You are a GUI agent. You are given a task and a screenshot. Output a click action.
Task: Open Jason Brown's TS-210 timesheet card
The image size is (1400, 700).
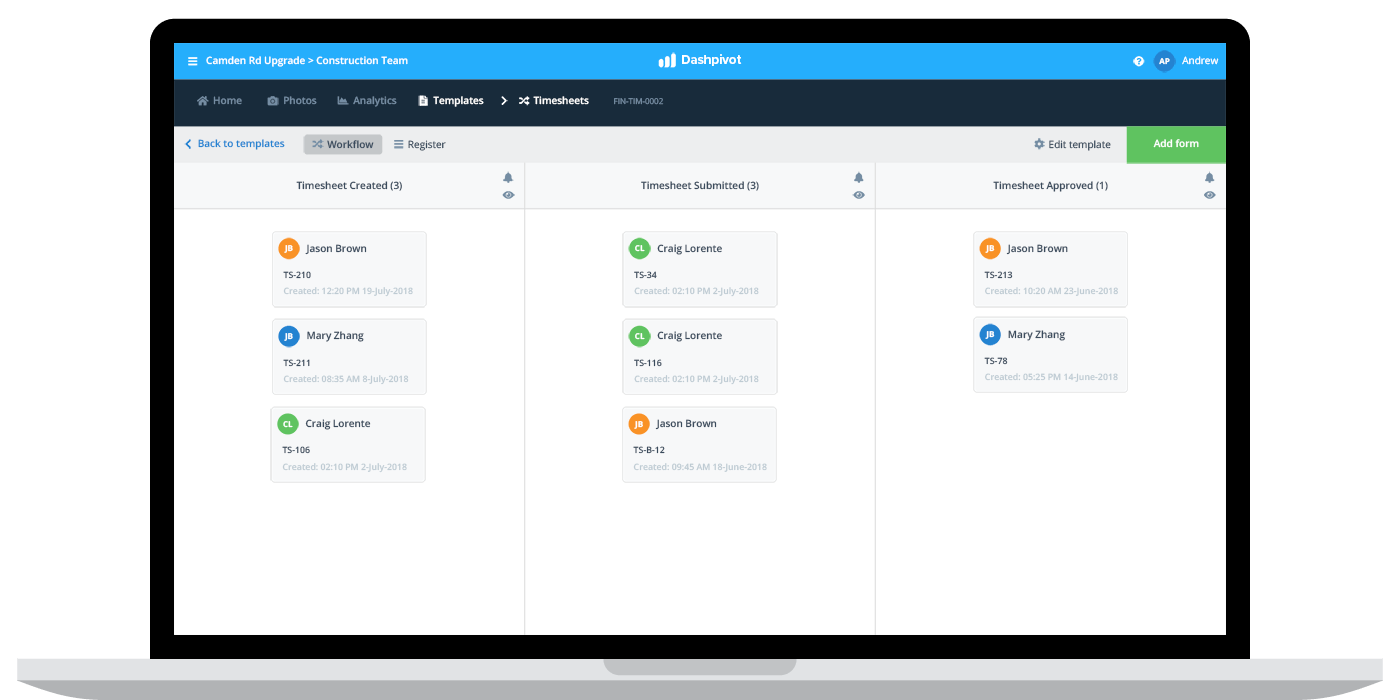click(348, 268)
